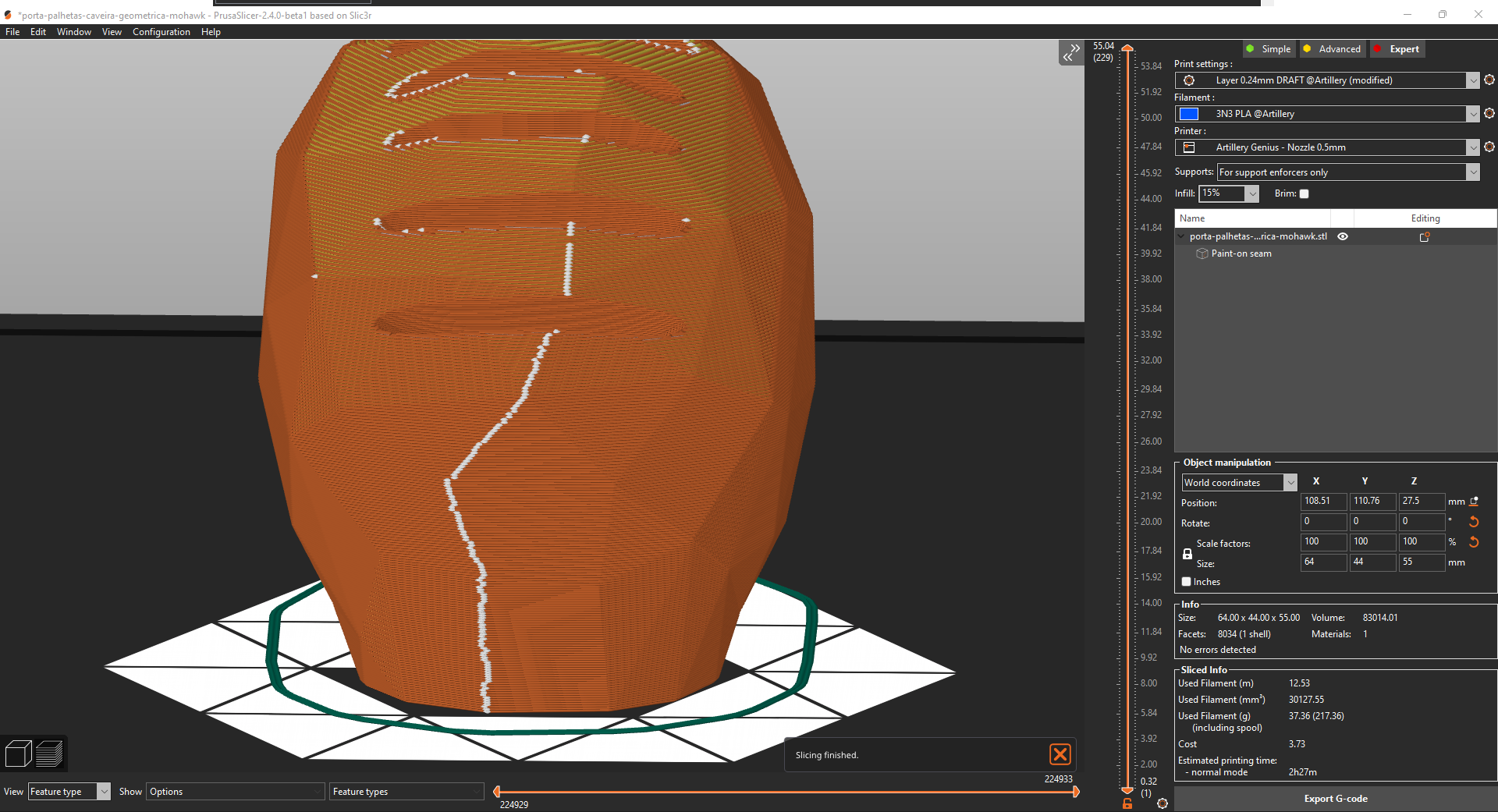The width and height of the screenshot is (1498, 812).
Task: Click the Name column header
Action: (x=1252, y=218)
